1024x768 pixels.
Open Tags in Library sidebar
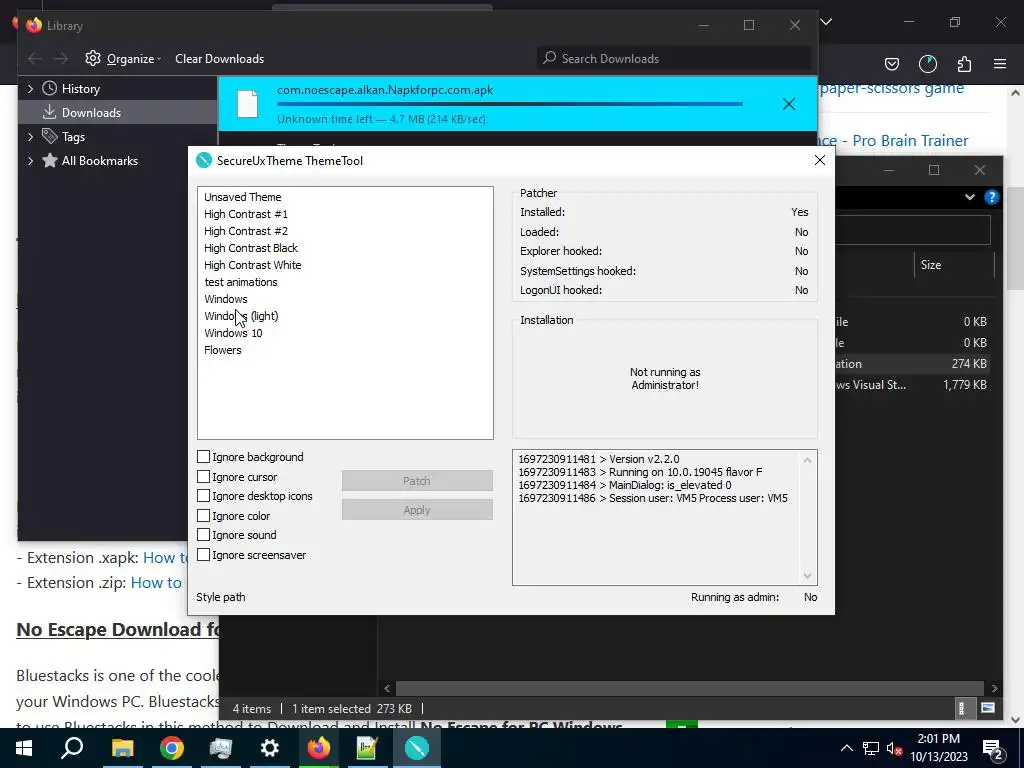[73, 136]
